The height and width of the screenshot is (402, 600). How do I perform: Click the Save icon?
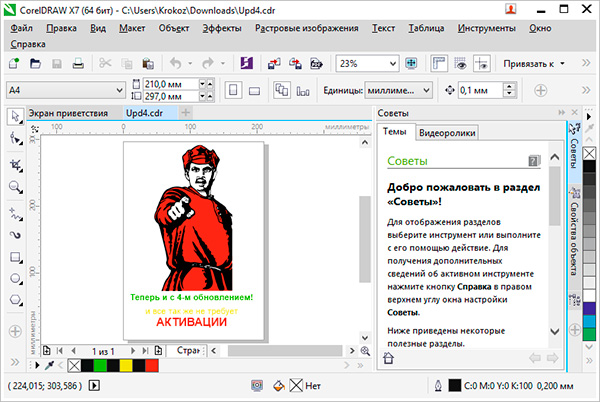click(57, 63)
